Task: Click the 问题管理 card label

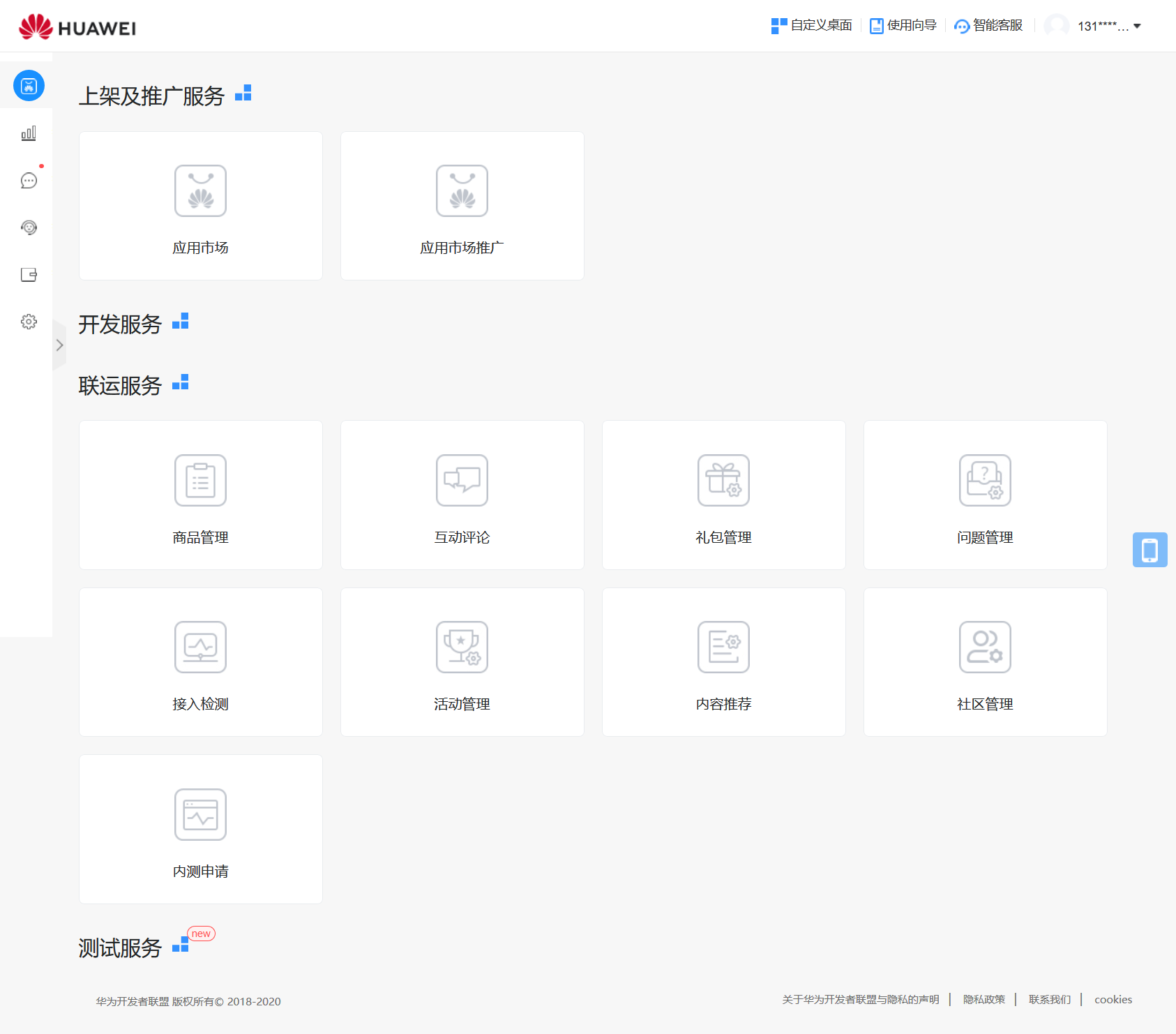Action: (x=985, y=537)
